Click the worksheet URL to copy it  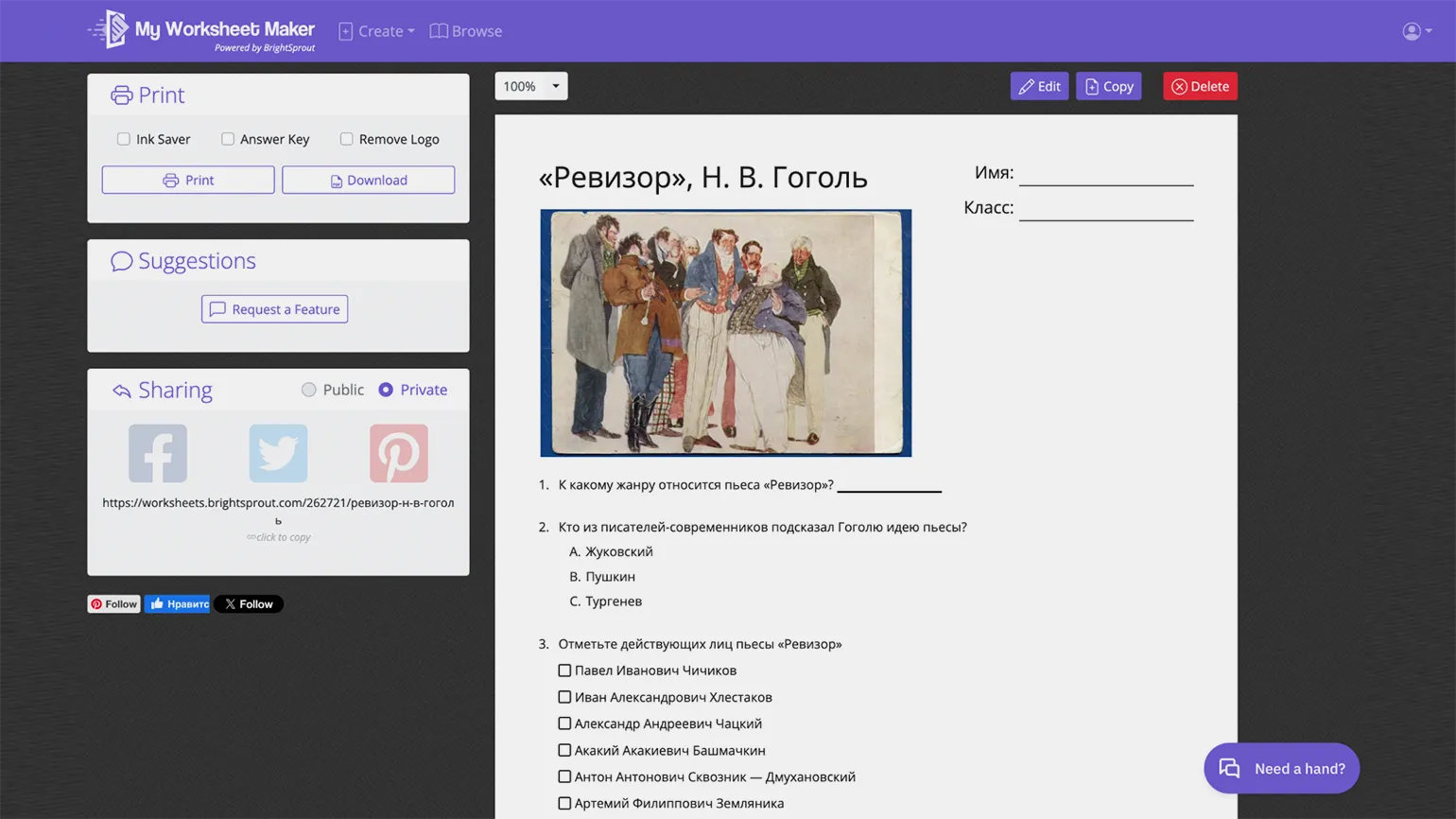(278, 503)
